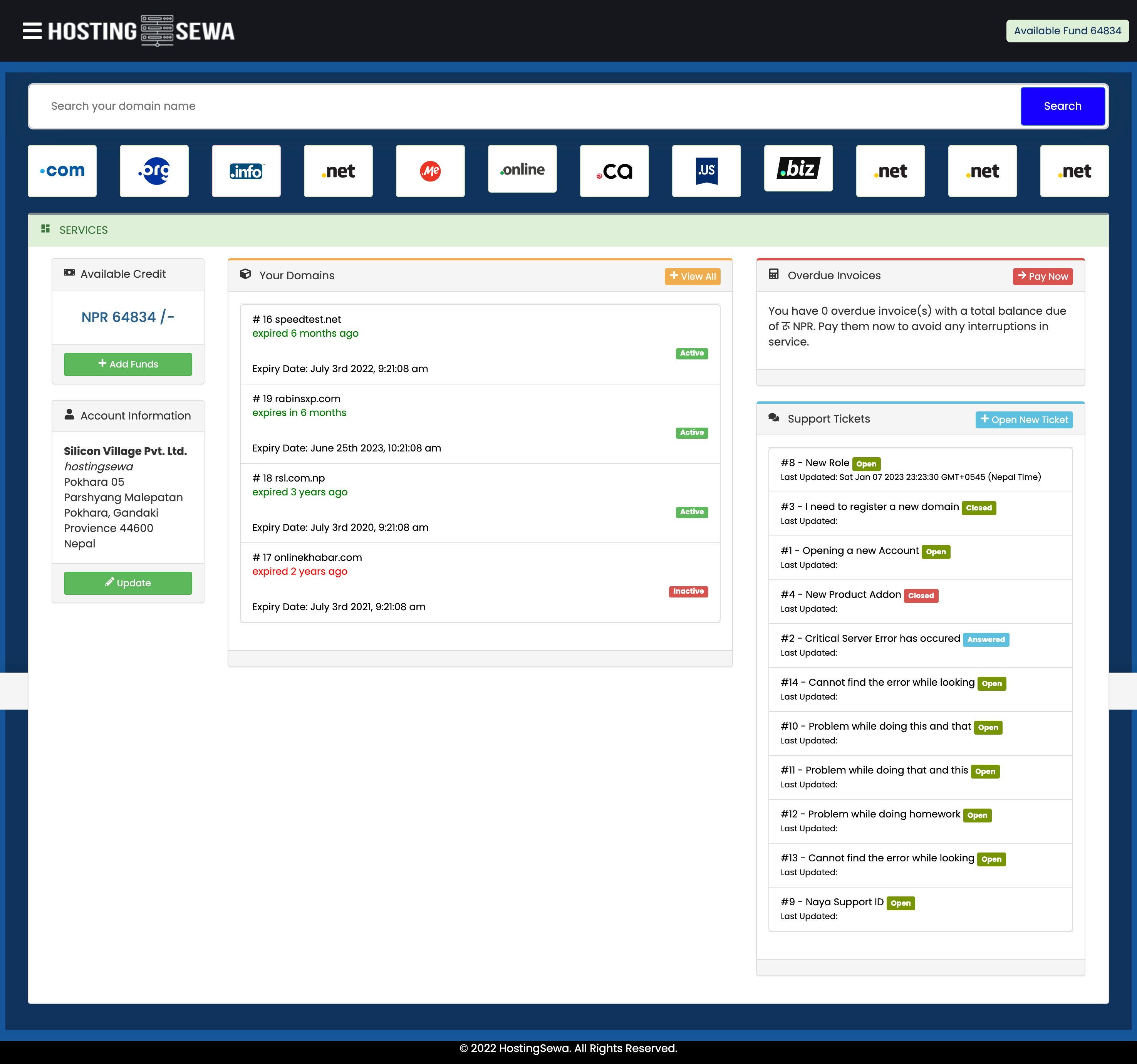Click the Search button
Screen dimensions: 1137x1064
pyautogui.click(x=1062, y=106)
